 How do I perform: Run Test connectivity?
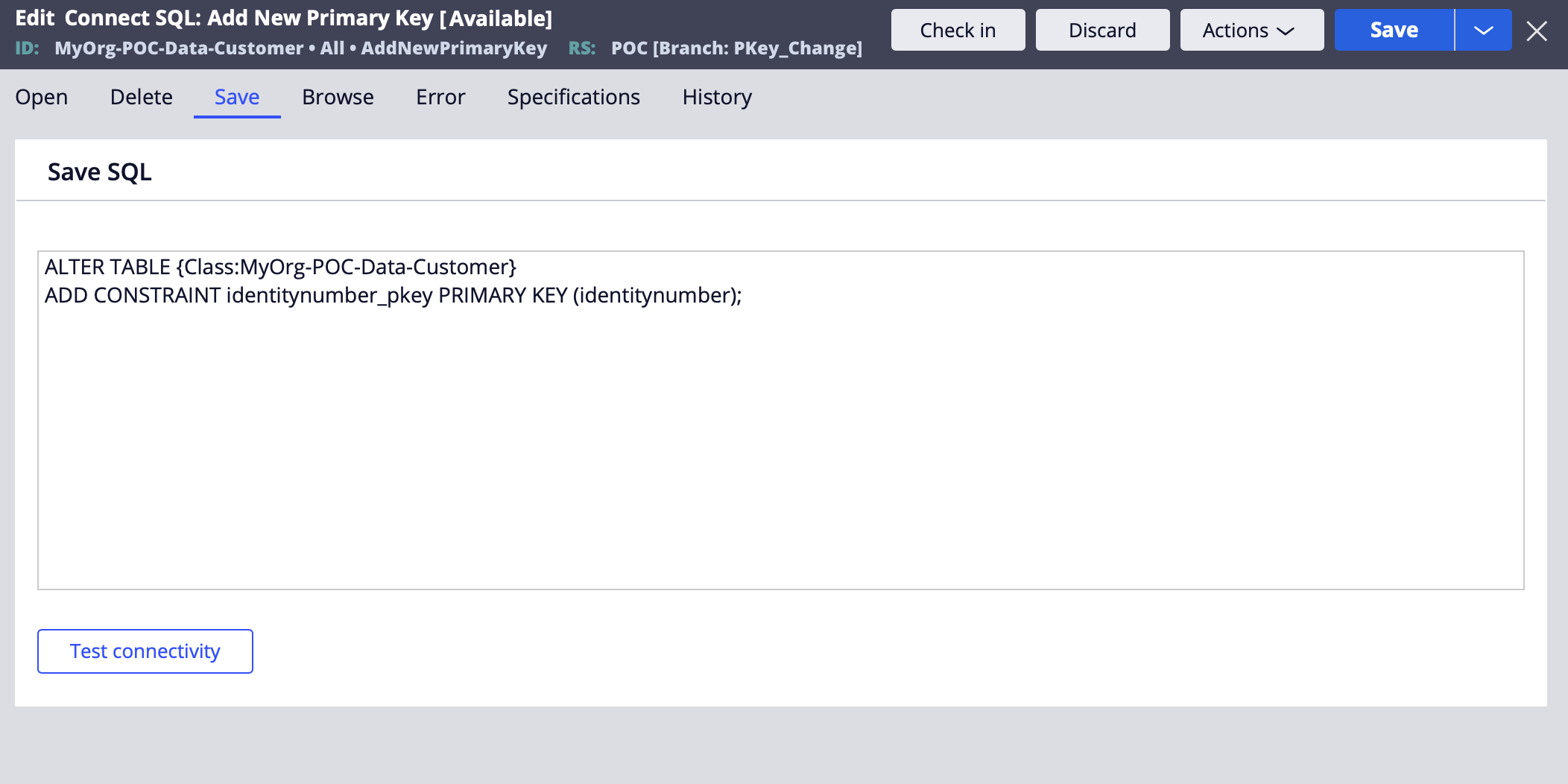pyautogui.click(x=145, y=651)
